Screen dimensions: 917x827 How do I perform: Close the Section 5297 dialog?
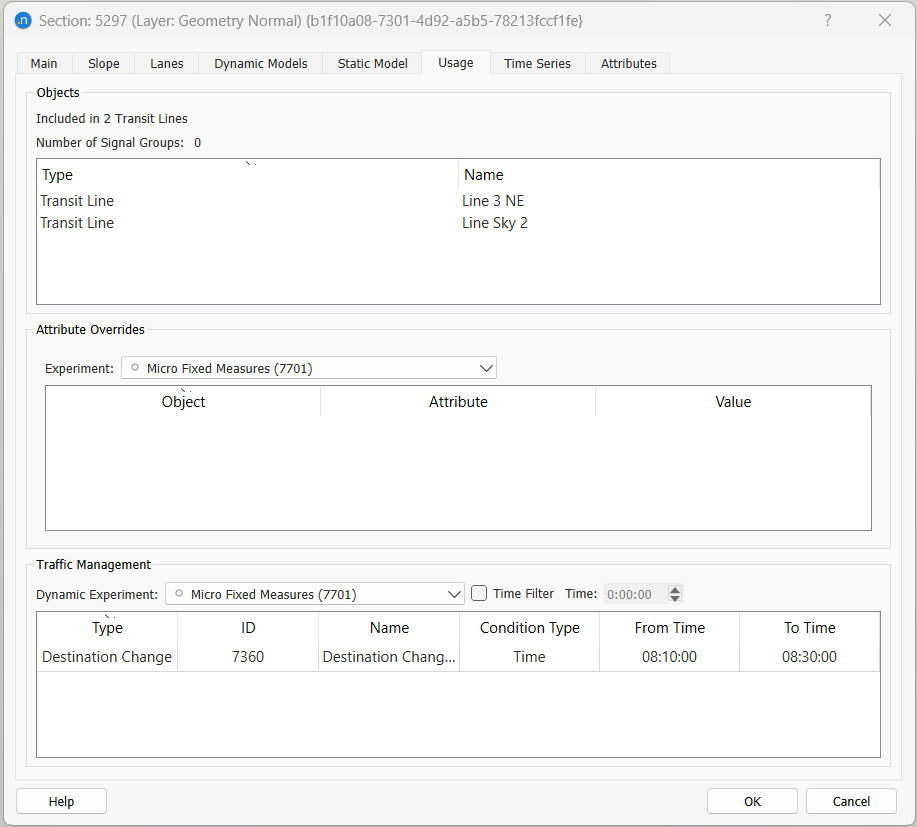click(884, 20)
